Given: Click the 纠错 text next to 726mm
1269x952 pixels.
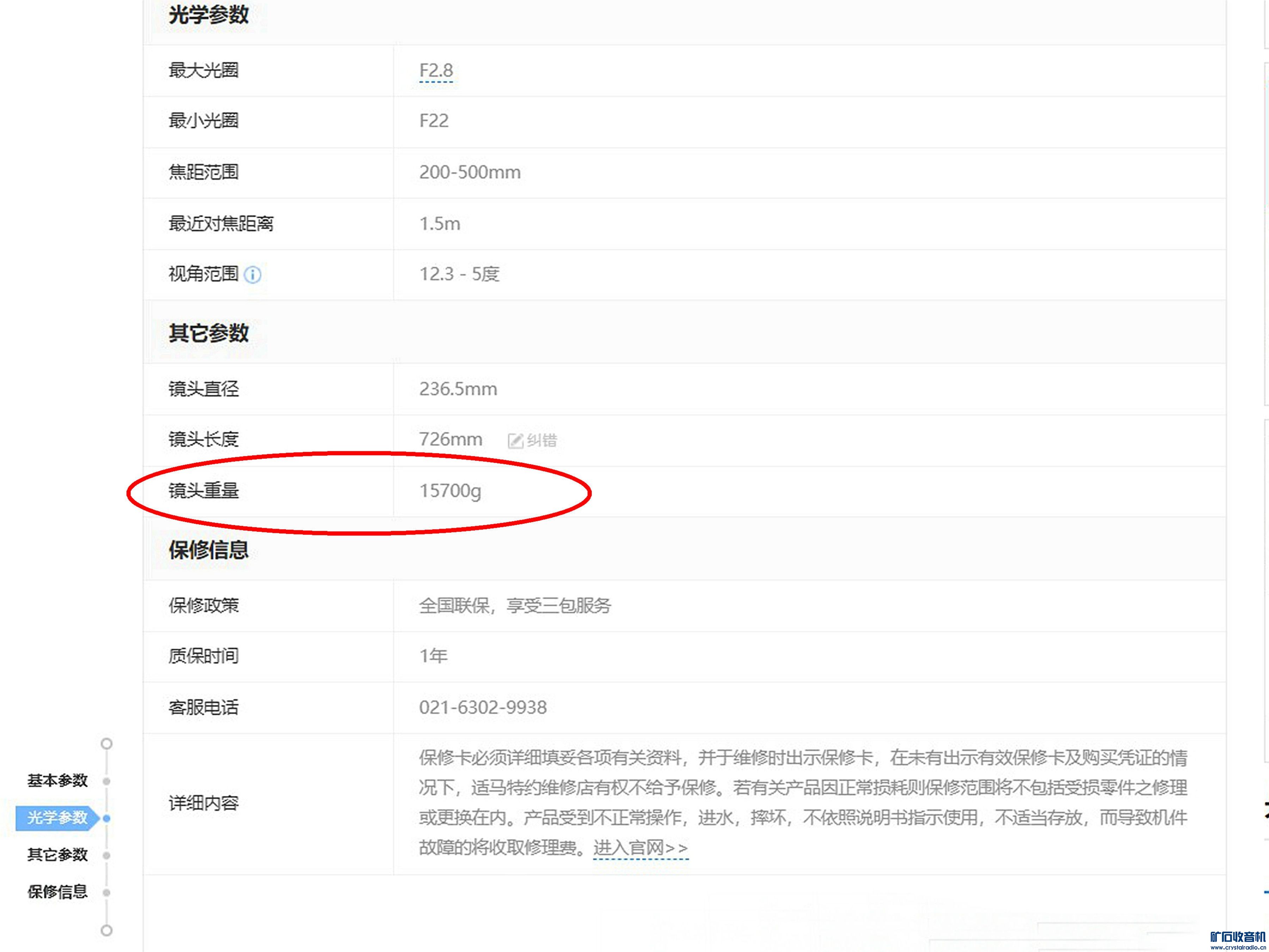Looking at the screenshot, I should tap(541, 440).
